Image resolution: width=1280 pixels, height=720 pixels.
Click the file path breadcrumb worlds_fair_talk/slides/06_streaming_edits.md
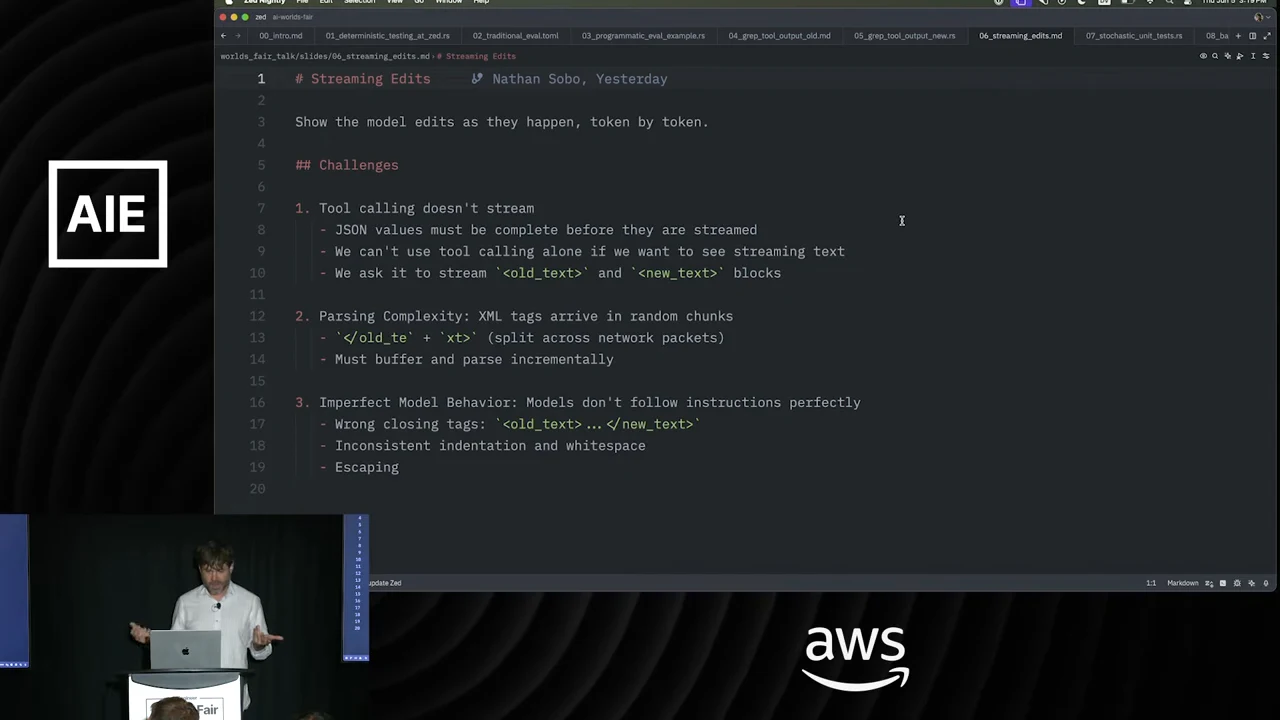pyautogui.click(x=325, y=56)
